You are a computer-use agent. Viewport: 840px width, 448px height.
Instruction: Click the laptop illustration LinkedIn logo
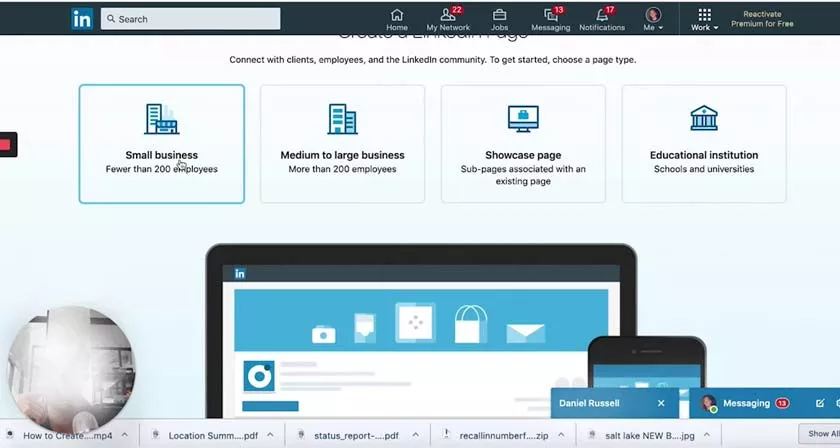click(x=239, y=274)
